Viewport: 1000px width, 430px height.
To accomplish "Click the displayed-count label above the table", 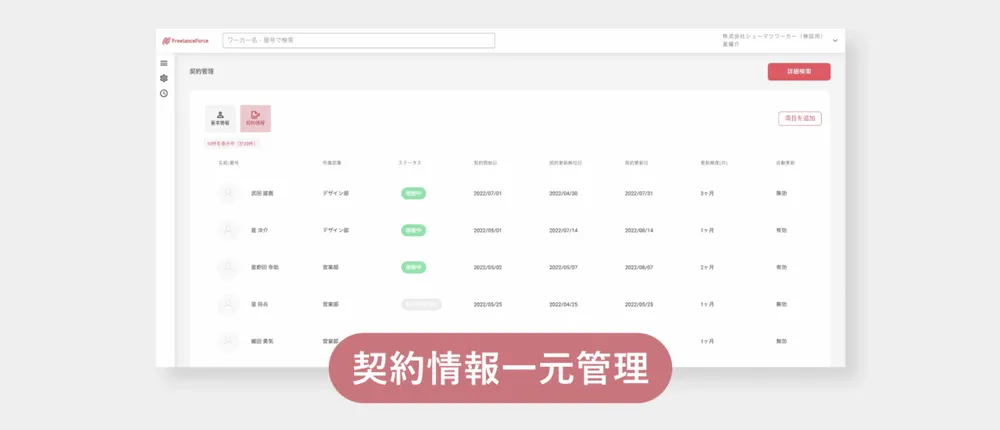I will [x=231, y=144].
